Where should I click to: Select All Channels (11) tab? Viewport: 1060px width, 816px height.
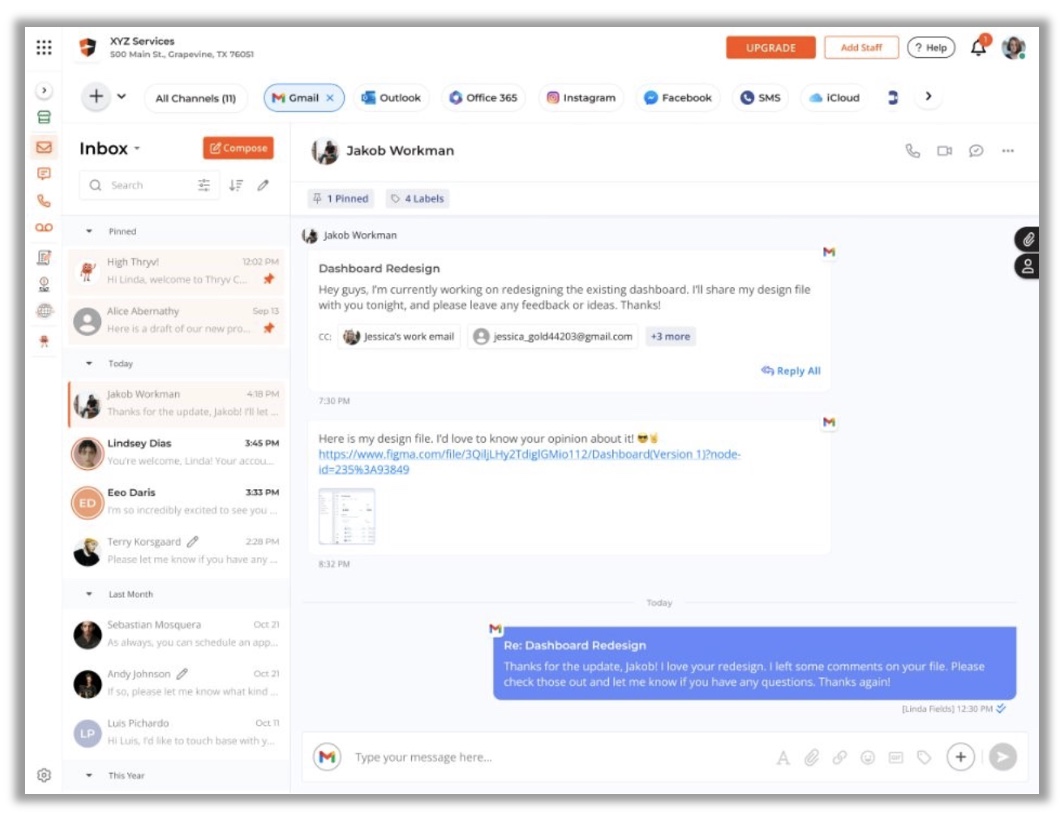tap(196, 98)
